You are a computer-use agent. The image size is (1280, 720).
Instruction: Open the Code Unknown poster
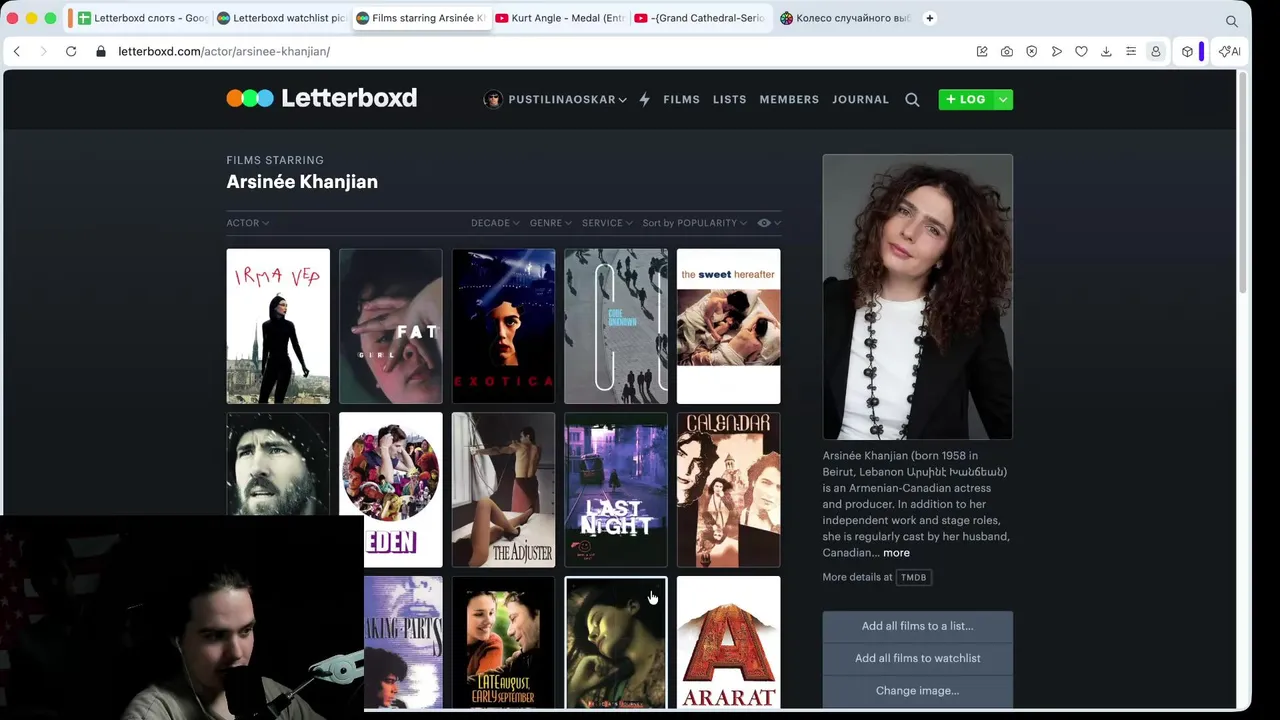pyautogui.click(x=616, y=326)
